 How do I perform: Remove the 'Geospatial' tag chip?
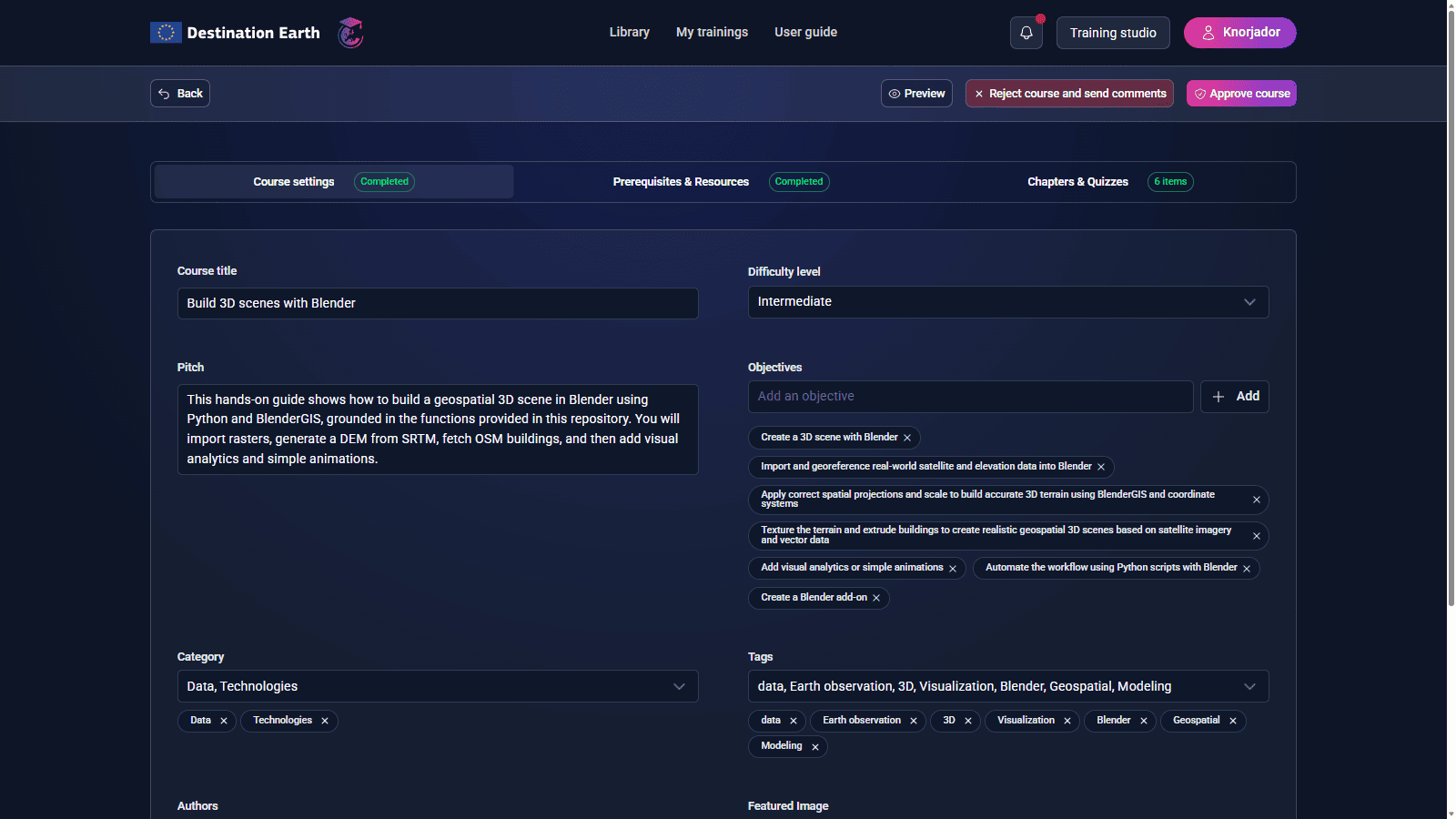[1233, 721]
